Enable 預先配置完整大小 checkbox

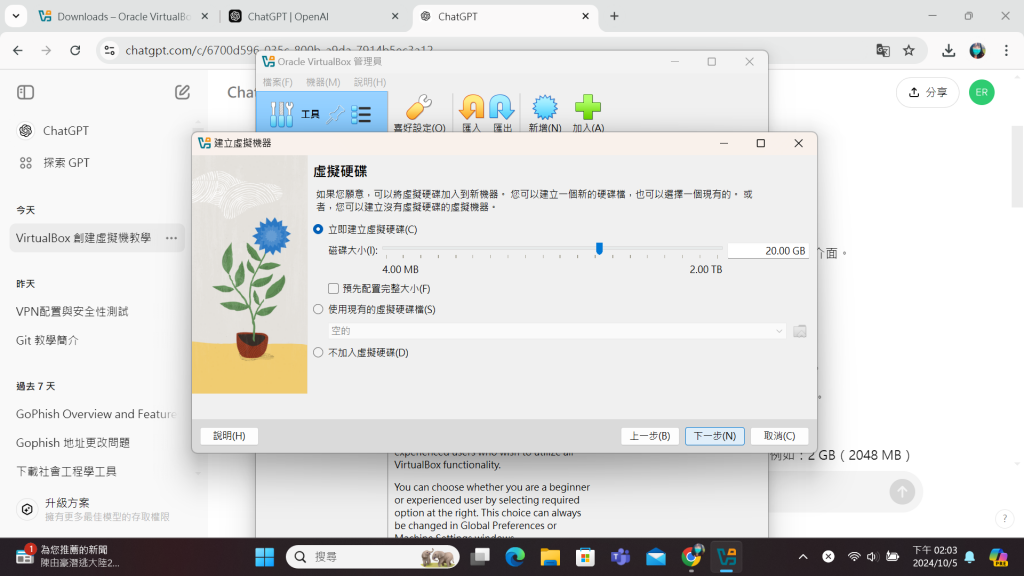coord(334,289)
